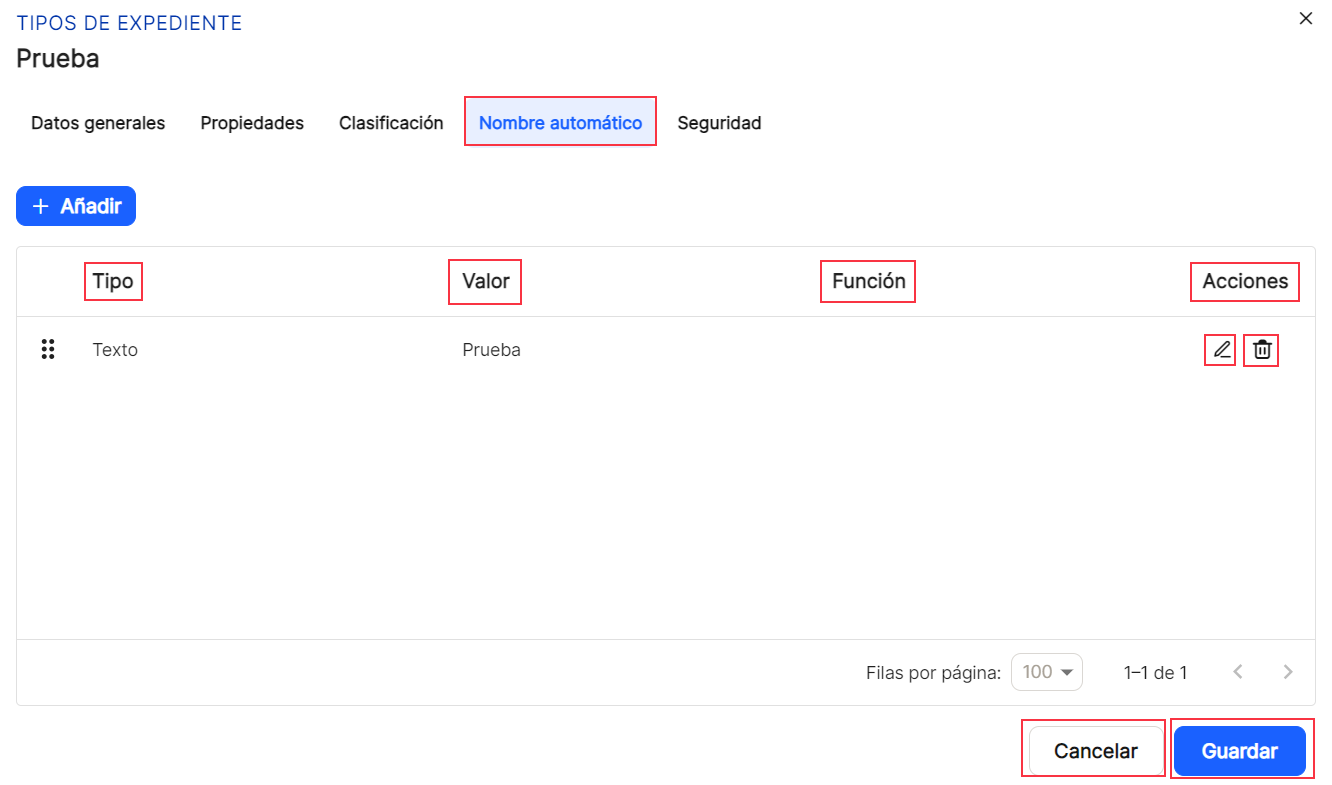
Task: Cancel the dialog with Cancelar
Action: click(x=1096, y=751)
